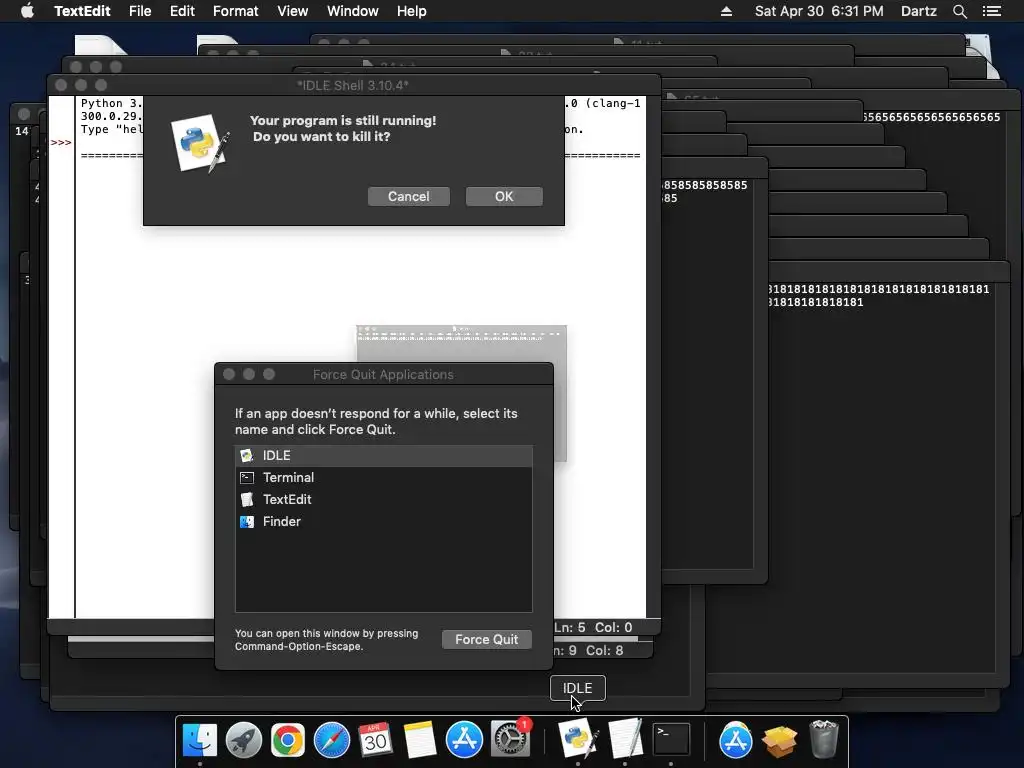Open System Preferences with badge in Dock
1024x768 pixels.
pos(510,740)
